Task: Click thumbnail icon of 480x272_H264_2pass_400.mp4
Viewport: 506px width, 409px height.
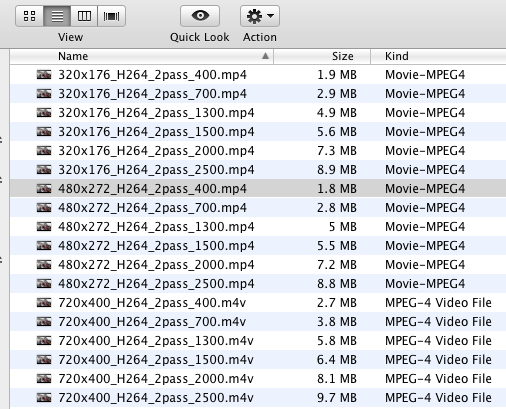Action: coord(44,188)
